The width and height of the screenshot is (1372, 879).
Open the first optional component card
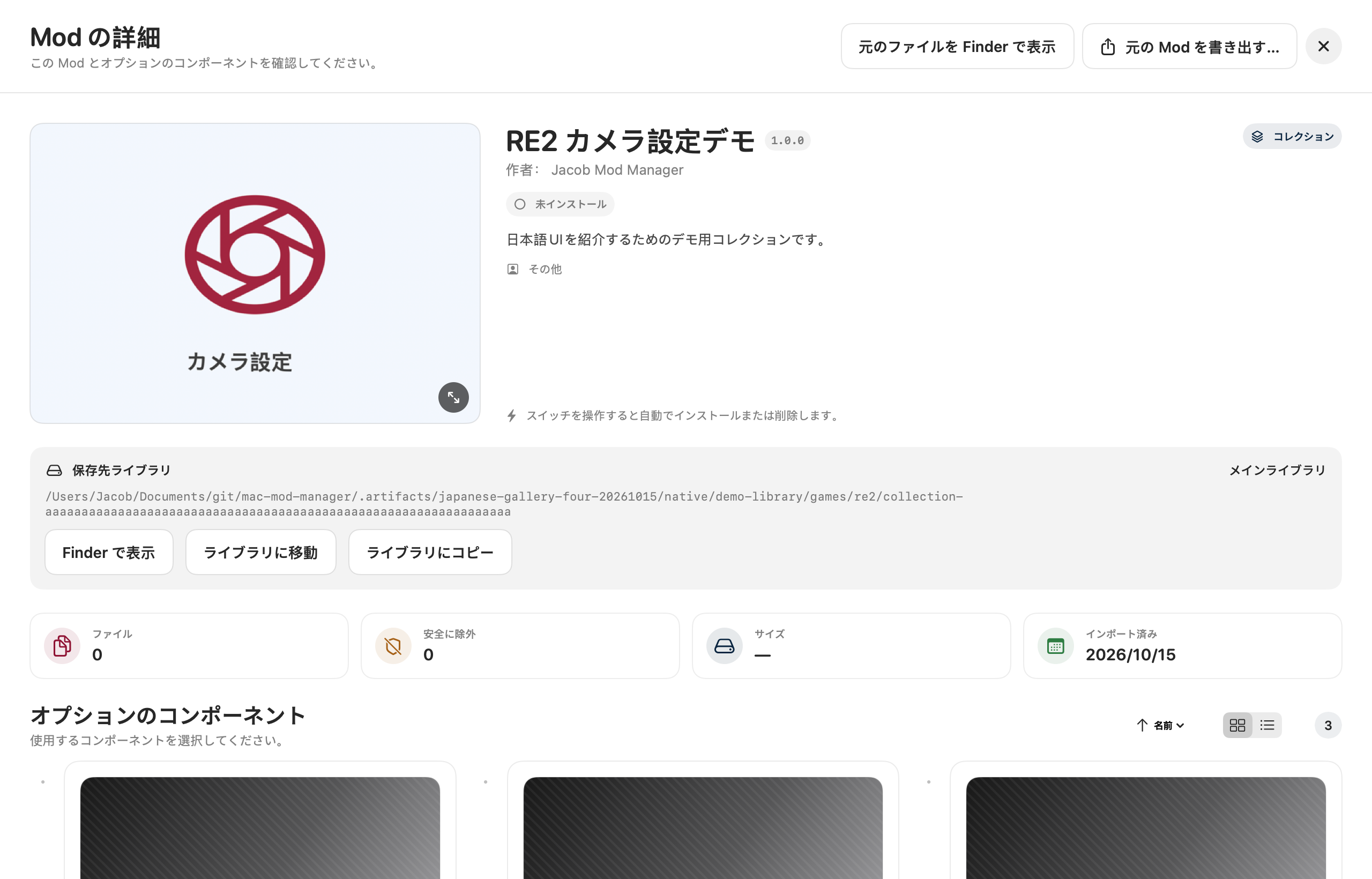pyautogui.click(x=260, y=821)
